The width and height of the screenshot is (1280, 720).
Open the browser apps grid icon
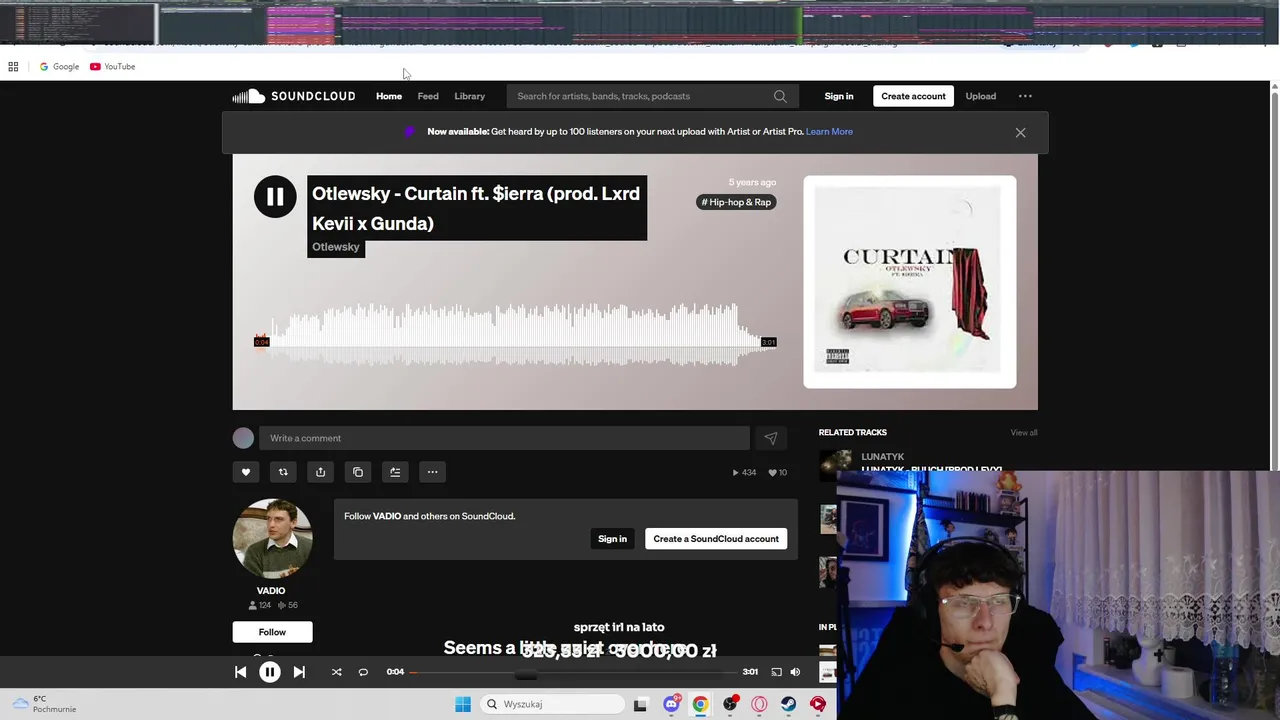click(x=13, y=67)
